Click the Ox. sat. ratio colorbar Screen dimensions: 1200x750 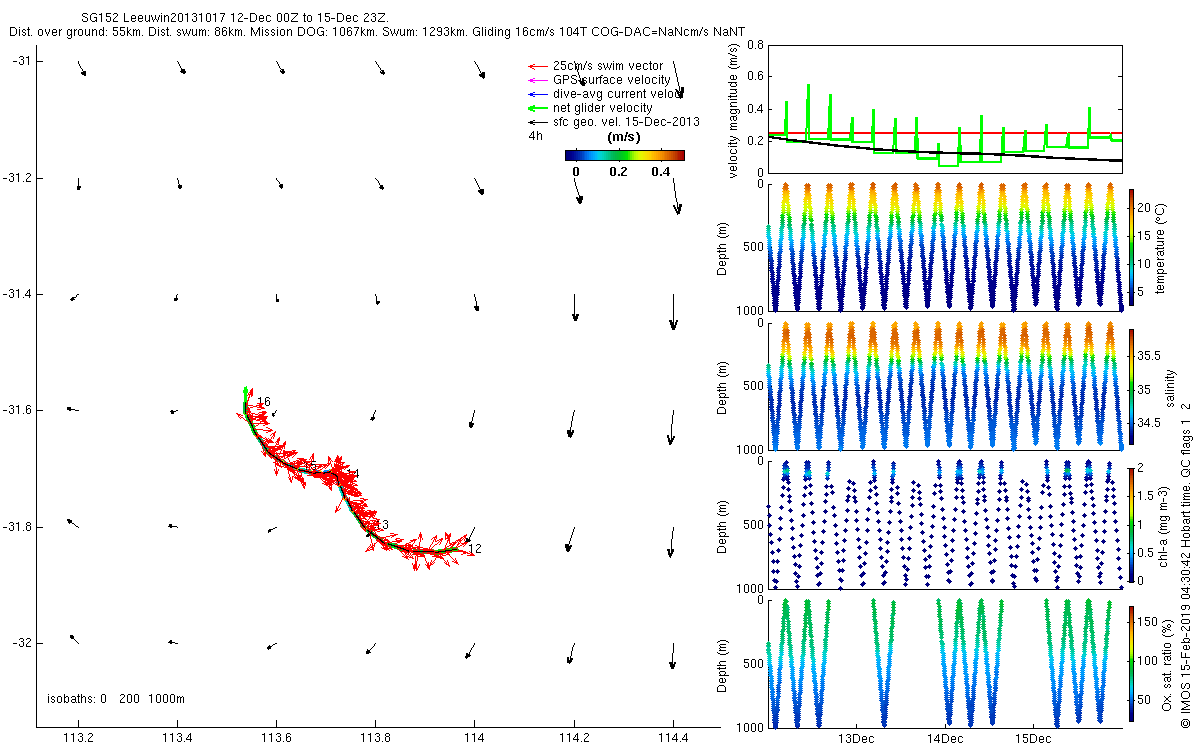pos(1132,663)
